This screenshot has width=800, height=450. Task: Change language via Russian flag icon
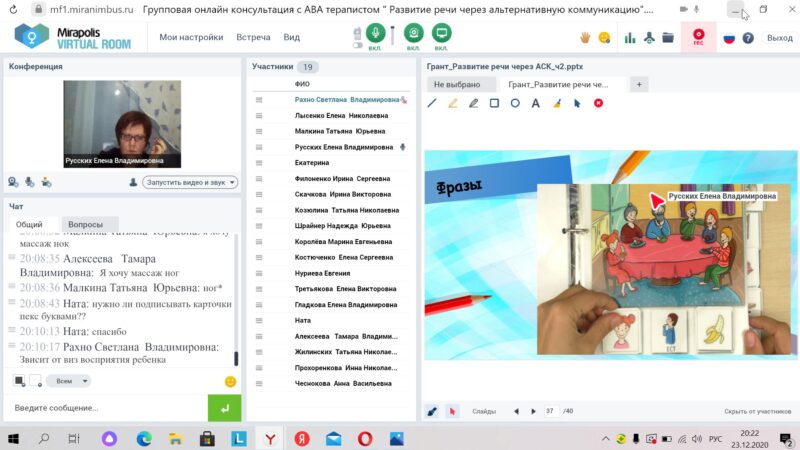coord(729,38)
